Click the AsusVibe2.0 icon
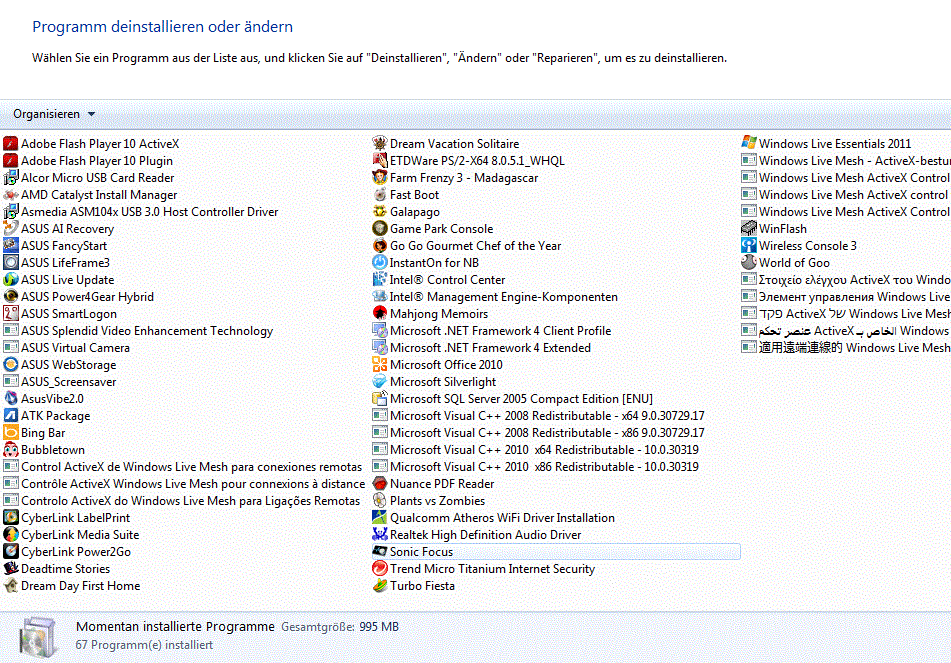This screenshot has height=663, width=951. pos(10,399)
